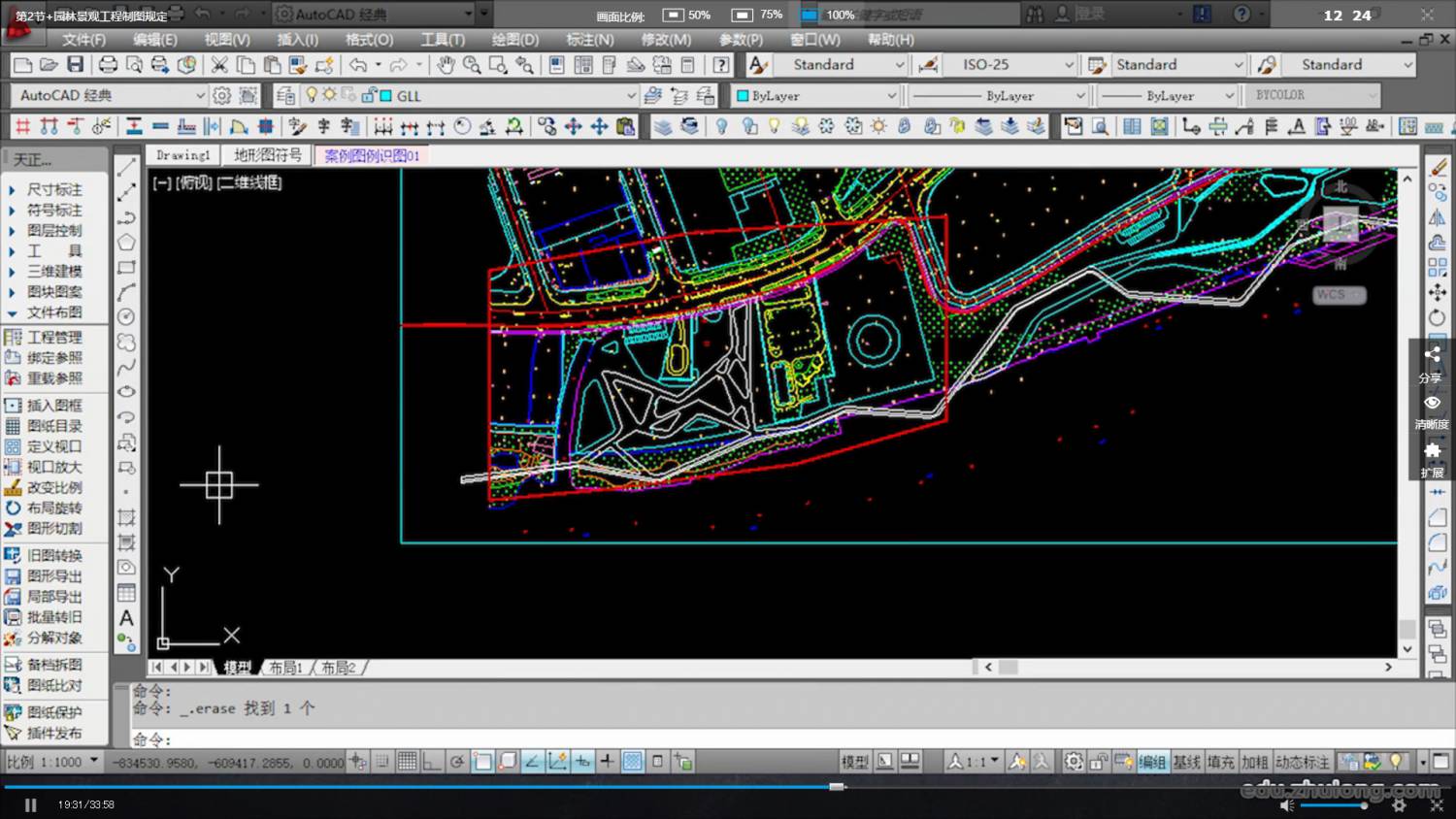This screenshot has height=819, width=1456.
Task: Click the Rotate tool in modify toolbar
Action: point(1438,317)
